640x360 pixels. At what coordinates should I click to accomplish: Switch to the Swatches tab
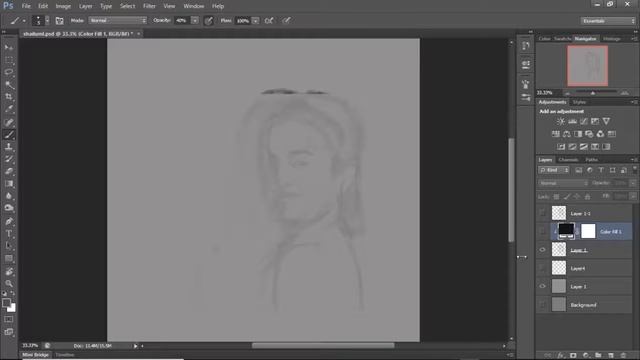pyautogui.click(x=562, y=39)
